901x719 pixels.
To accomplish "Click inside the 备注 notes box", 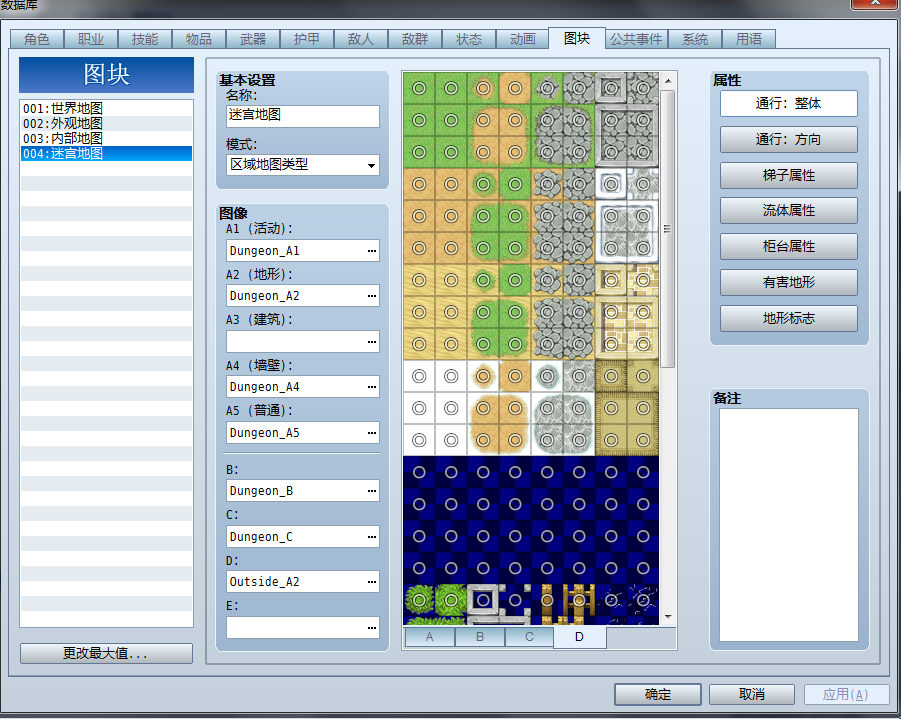I will 788,525.
